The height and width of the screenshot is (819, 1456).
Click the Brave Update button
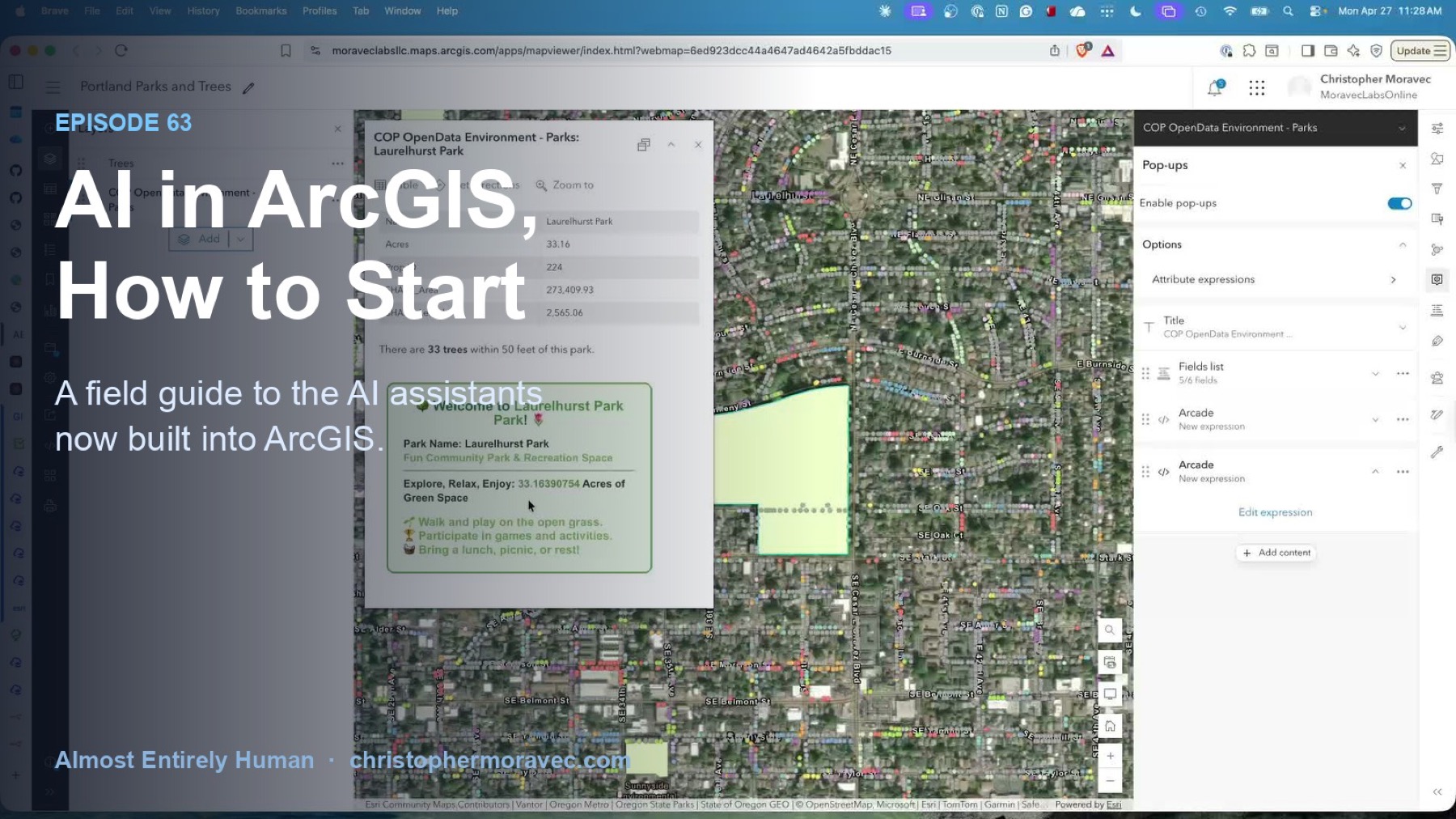[1420, 50]
